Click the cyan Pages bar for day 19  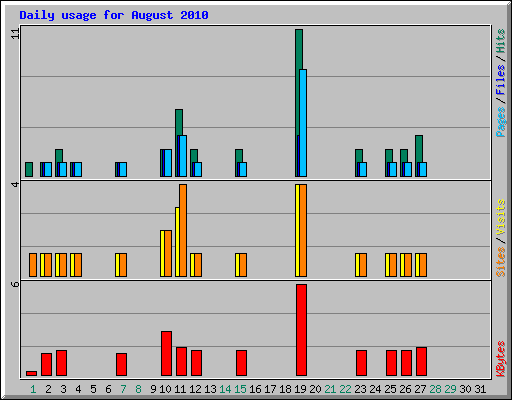click(303, 123)
